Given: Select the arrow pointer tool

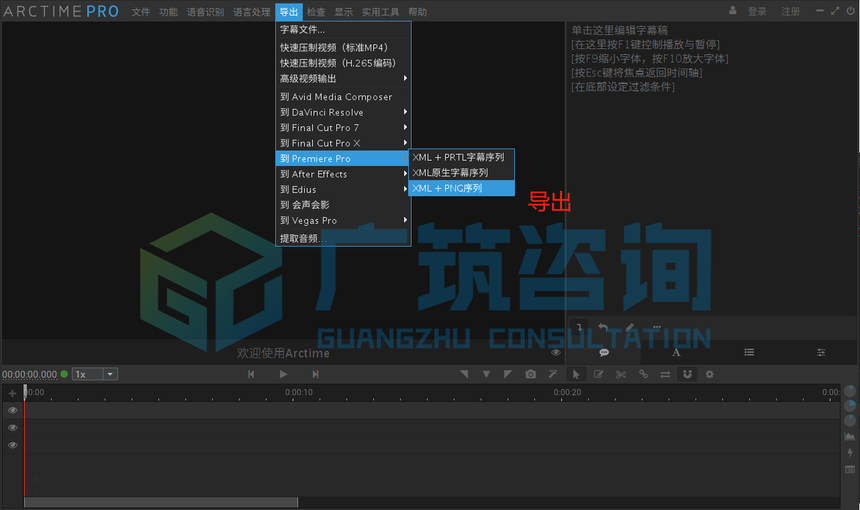Looking at the screenshot, I should coord(576,375).
